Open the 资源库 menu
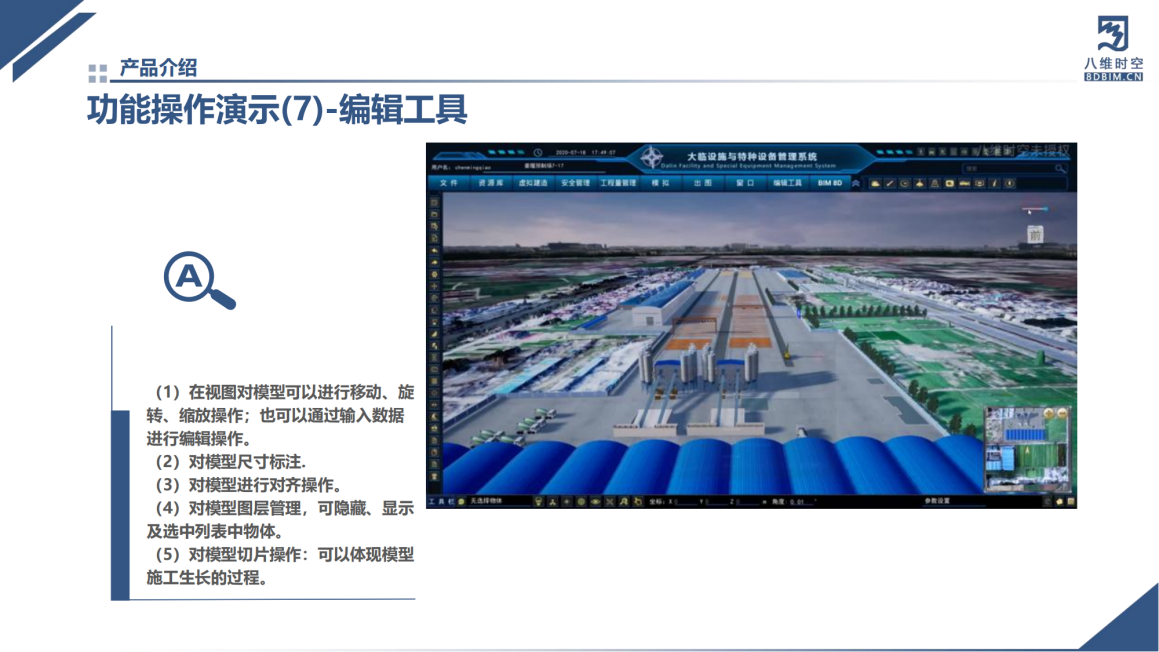 (x=490, y=184)
